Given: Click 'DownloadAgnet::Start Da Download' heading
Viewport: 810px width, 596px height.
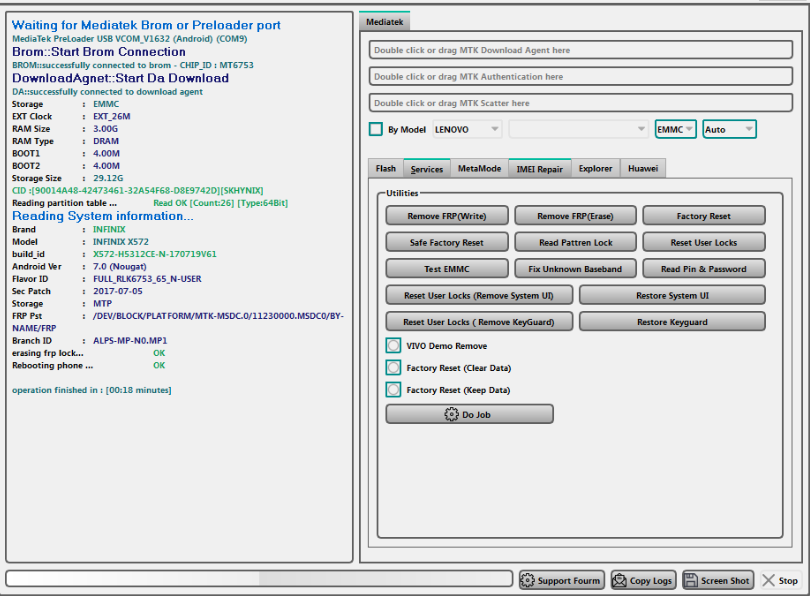Looking at the screenshot, I should (x=120, y=78).
